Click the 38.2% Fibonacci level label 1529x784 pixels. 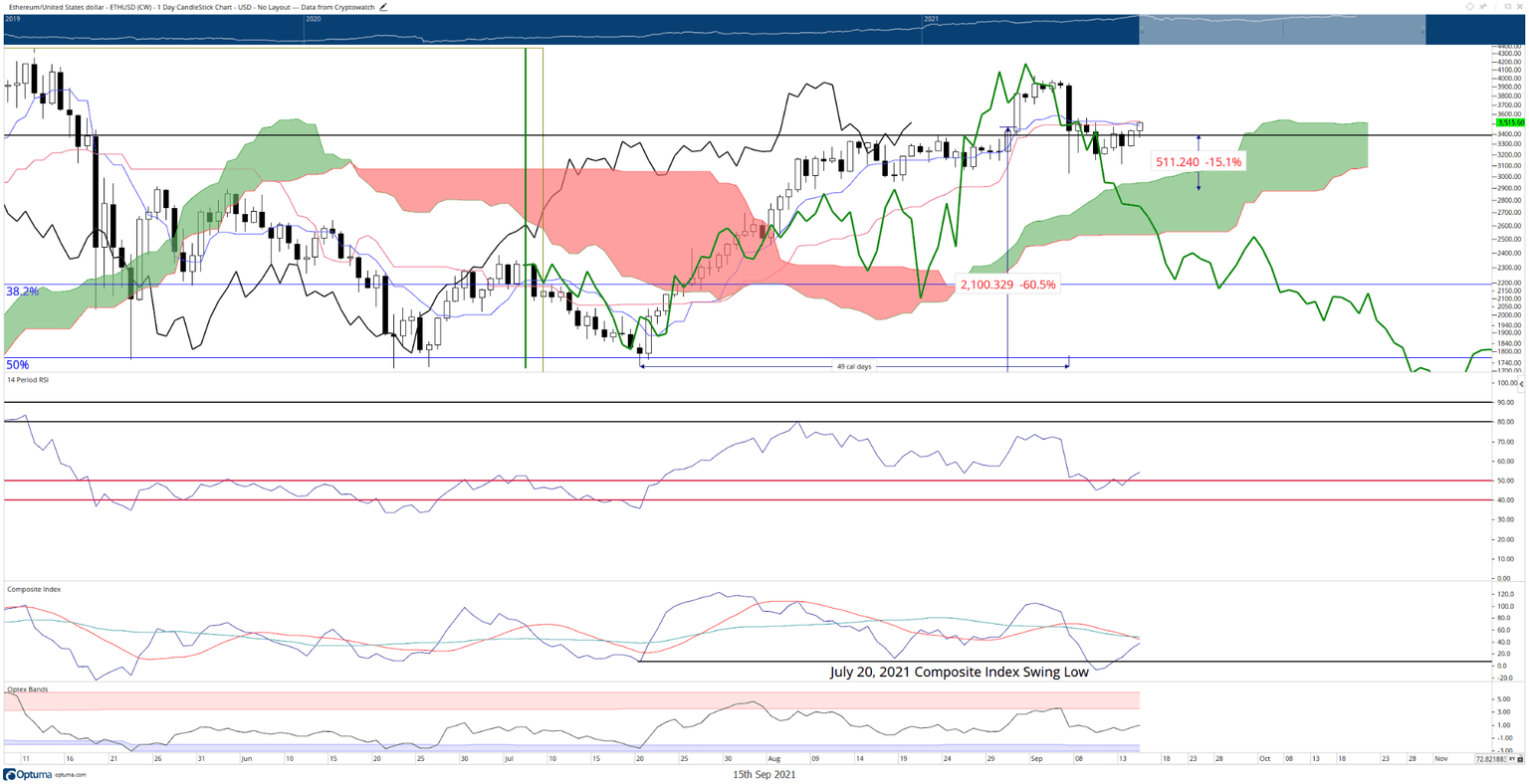[x=22, y=292]
